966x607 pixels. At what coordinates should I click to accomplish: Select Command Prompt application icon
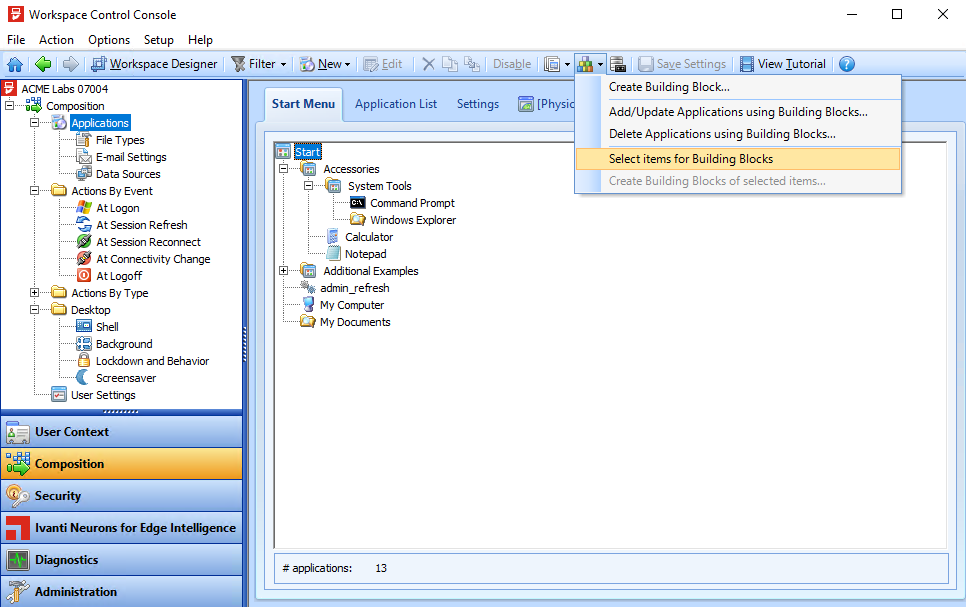point(357,203)
